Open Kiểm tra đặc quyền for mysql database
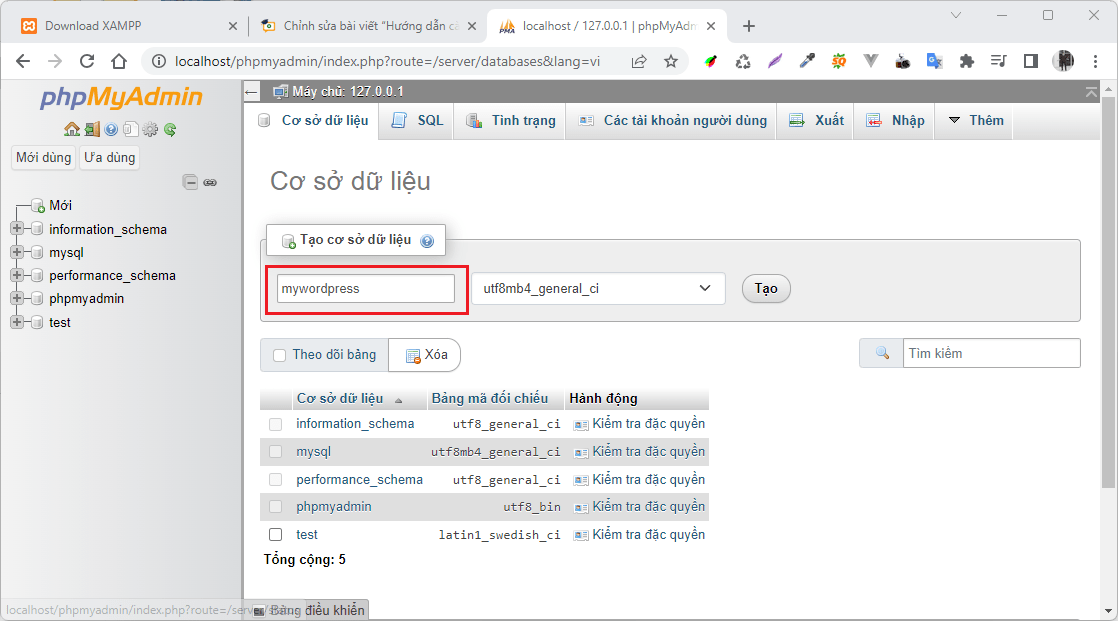 pos(645,451)
